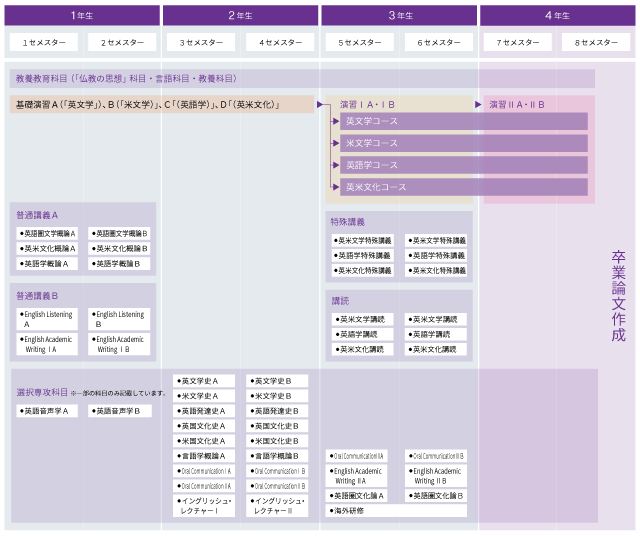Click English Academic Writing ⅡB box

(x=436, y=476)
